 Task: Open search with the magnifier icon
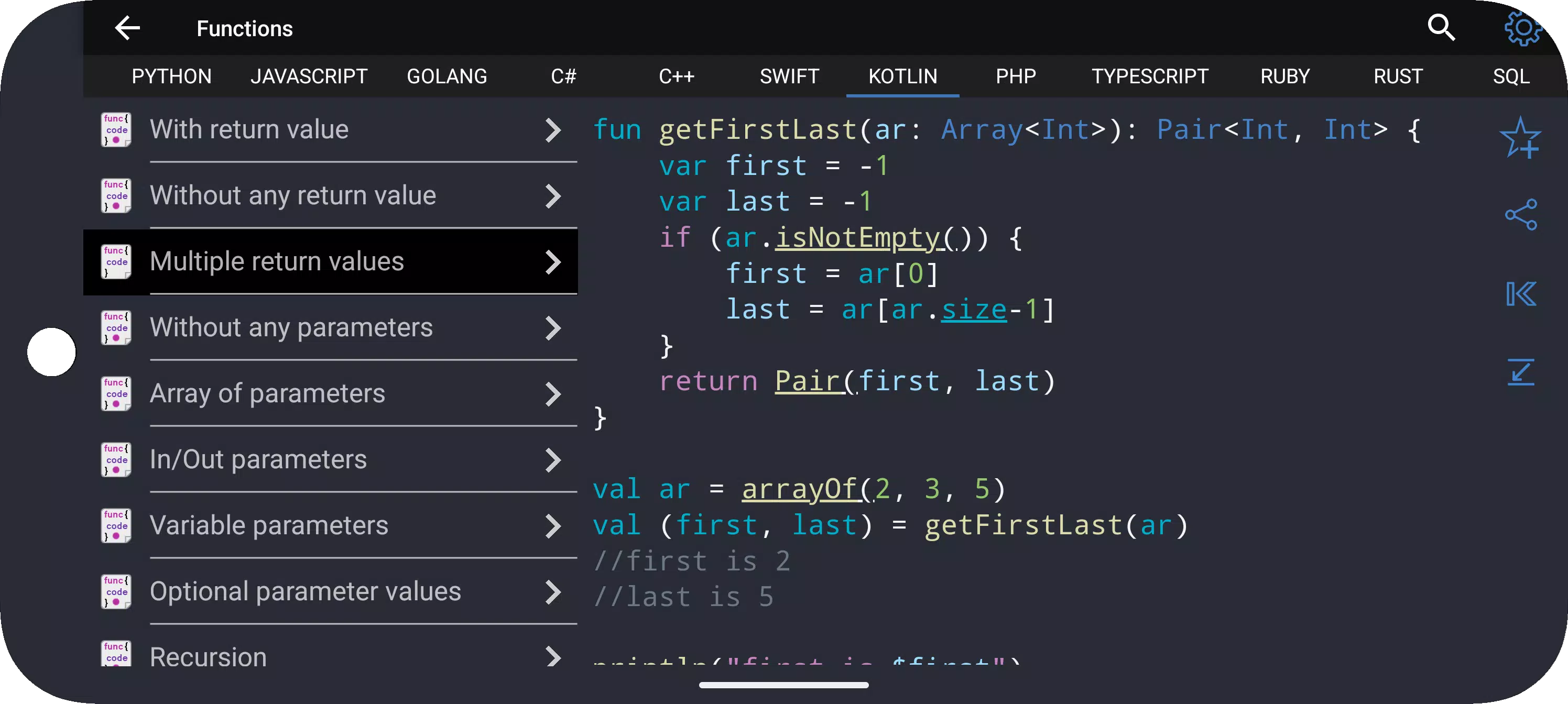click(1441, 28)
